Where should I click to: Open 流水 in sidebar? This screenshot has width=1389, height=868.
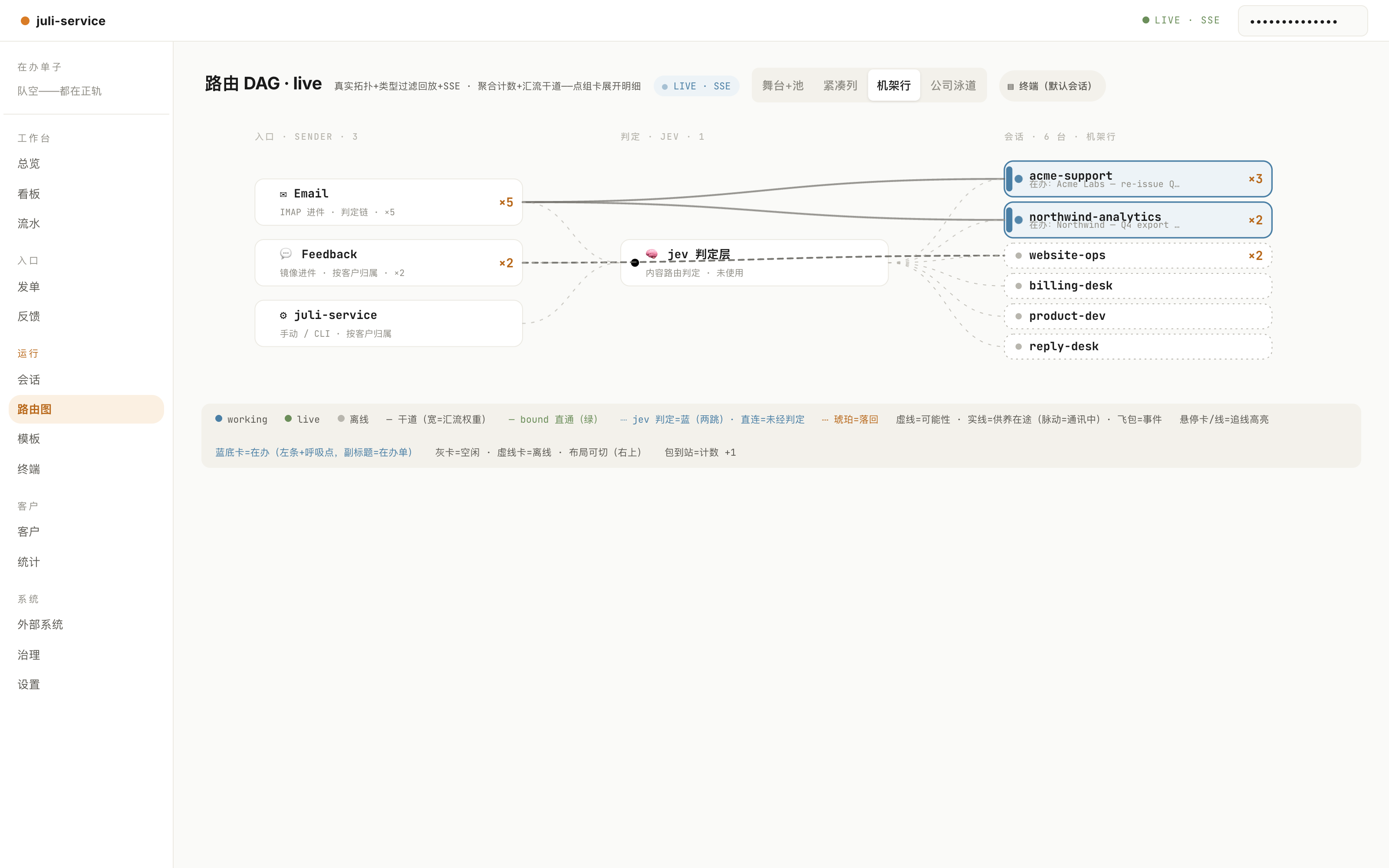pos(86,224)
